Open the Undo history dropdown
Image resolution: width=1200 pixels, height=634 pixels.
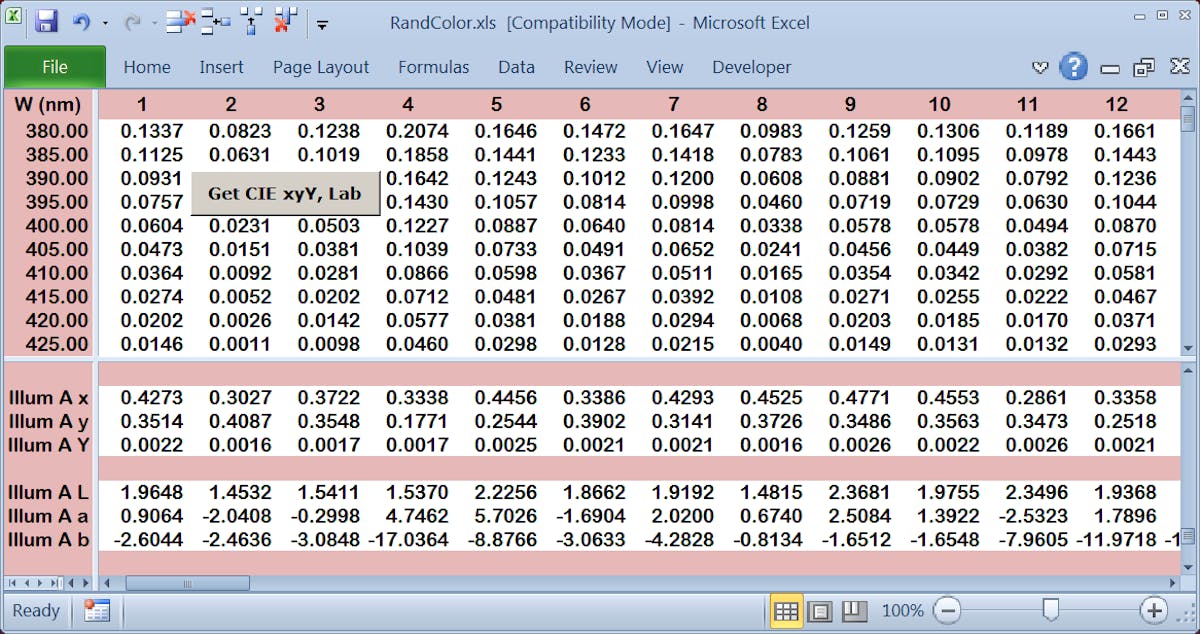(x=105, y=25)
